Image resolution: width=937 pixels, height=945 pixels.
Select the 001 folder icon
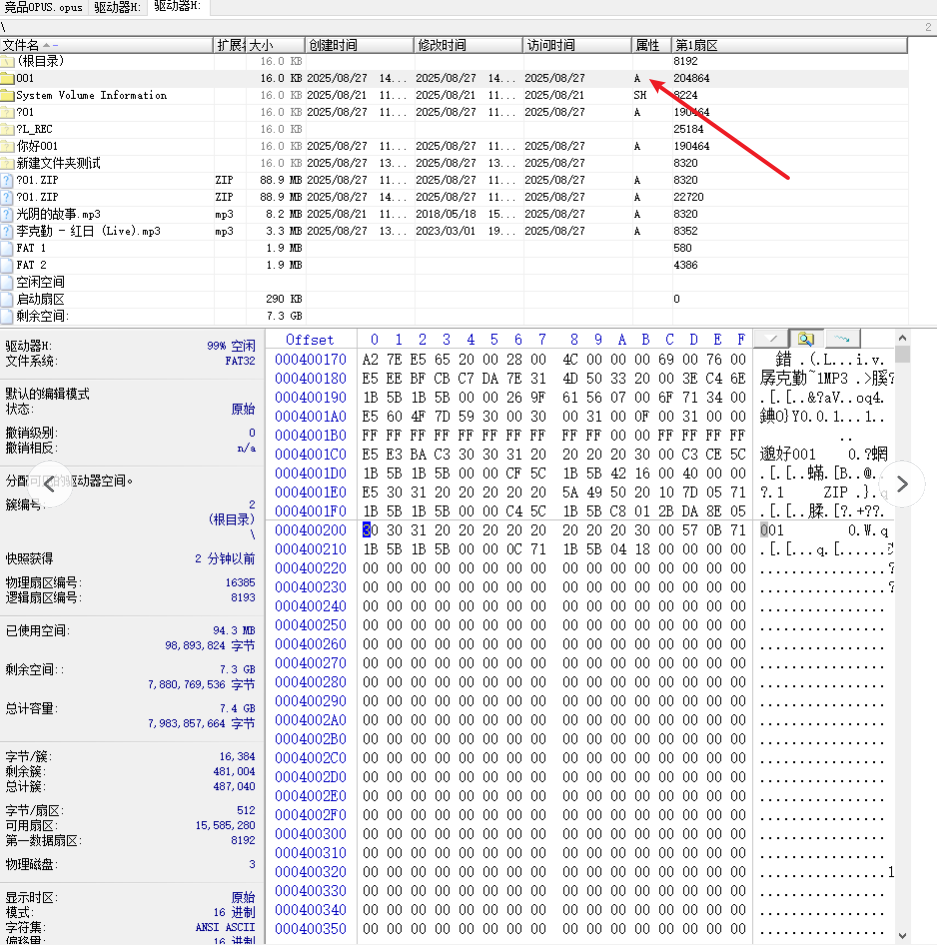[x=7, y=78]
